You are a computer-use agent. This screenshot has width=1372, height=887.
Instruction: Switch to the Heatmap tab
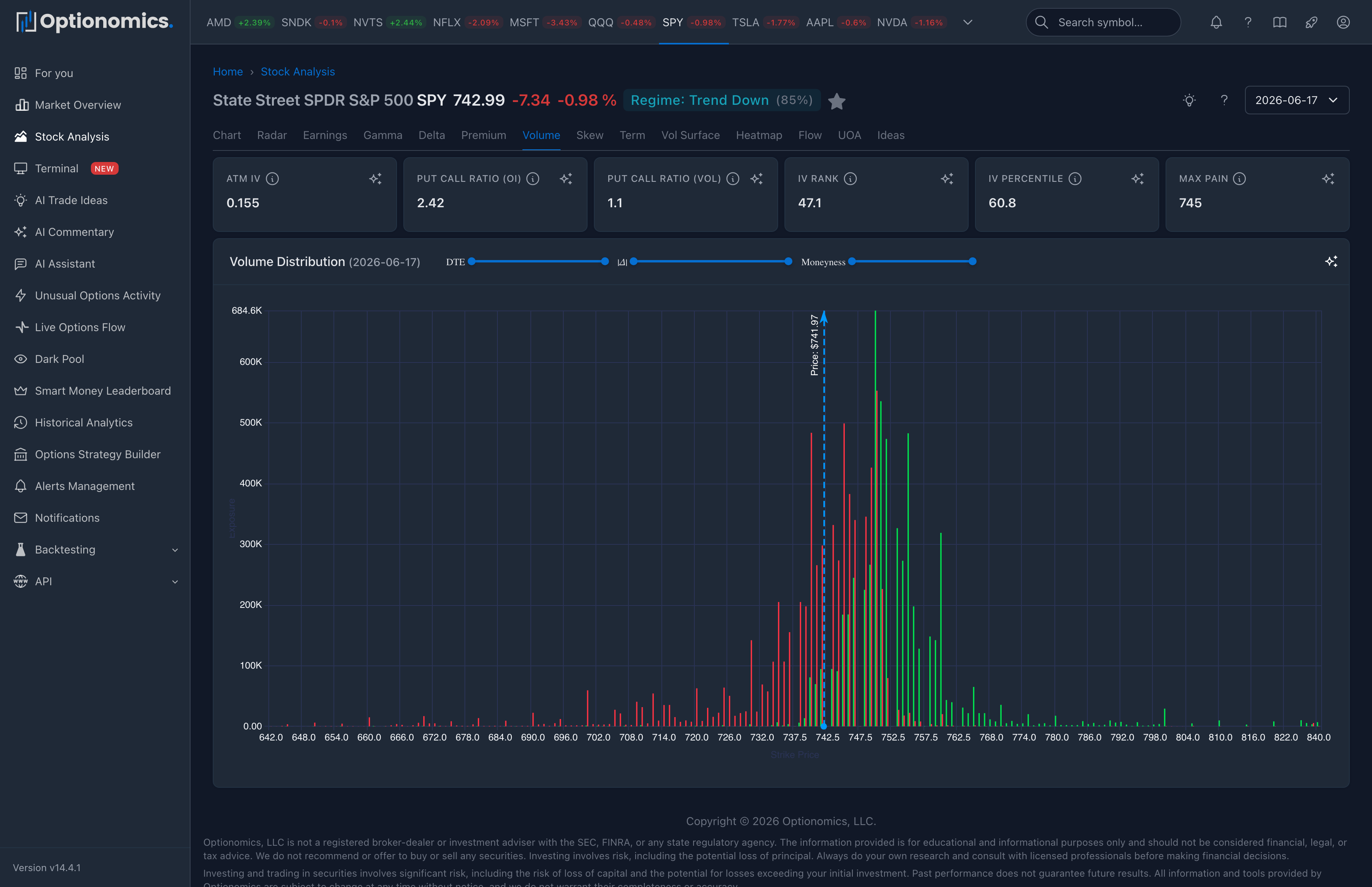click(759, 135)
